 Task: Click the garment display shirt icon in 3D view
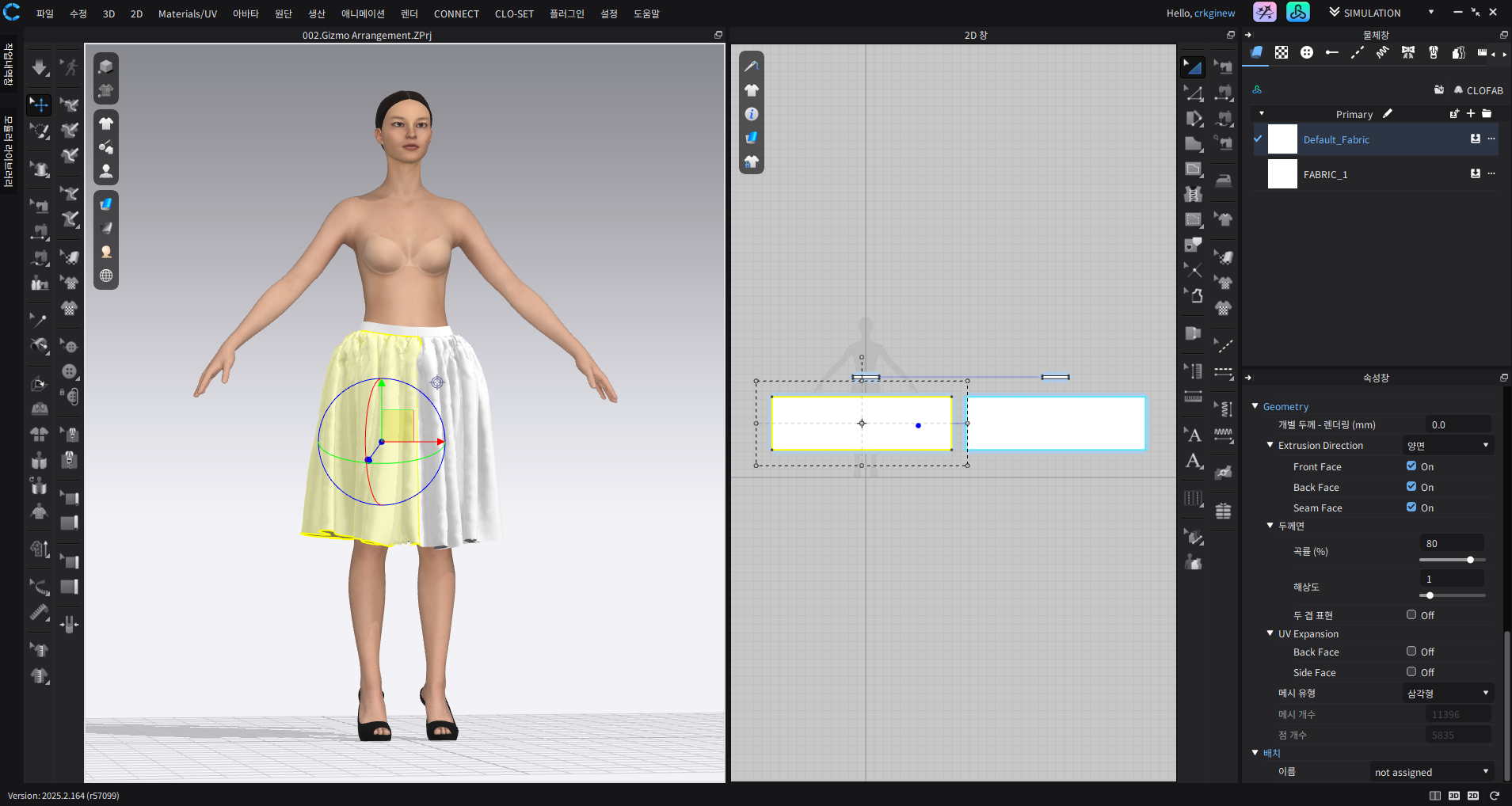pos(106,124)
